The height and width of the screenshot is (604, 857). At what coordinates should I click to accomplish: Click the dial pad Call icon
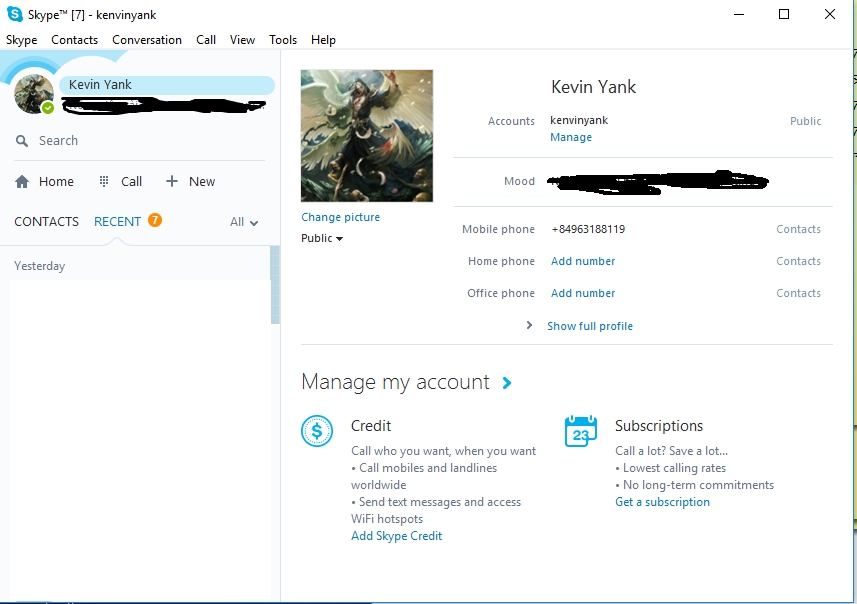104,181
